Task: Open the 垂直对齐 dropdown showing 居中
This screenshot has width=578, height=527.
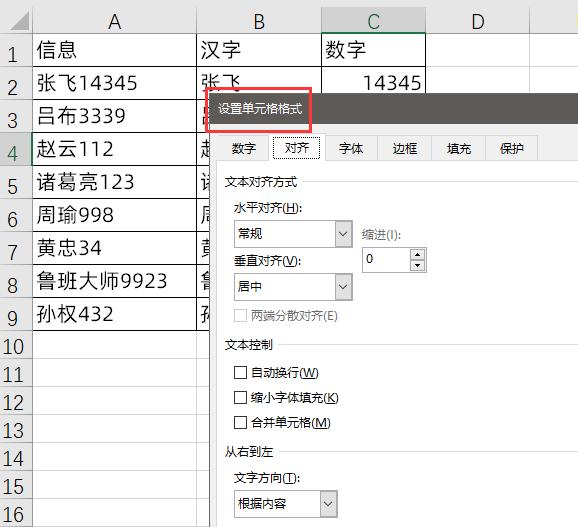Action: tap(293, 287)
